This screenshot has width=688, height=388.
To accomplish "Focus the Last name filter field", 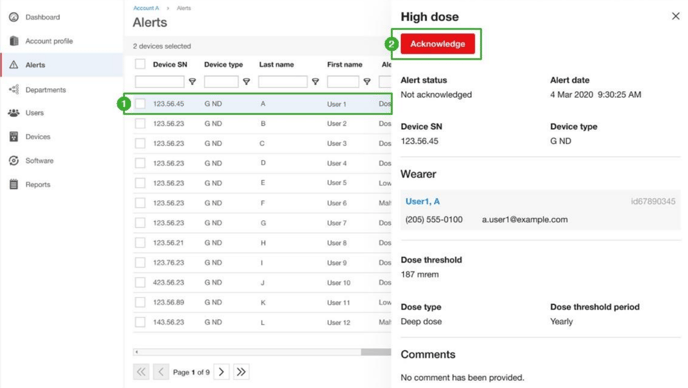I will [283, 82].
